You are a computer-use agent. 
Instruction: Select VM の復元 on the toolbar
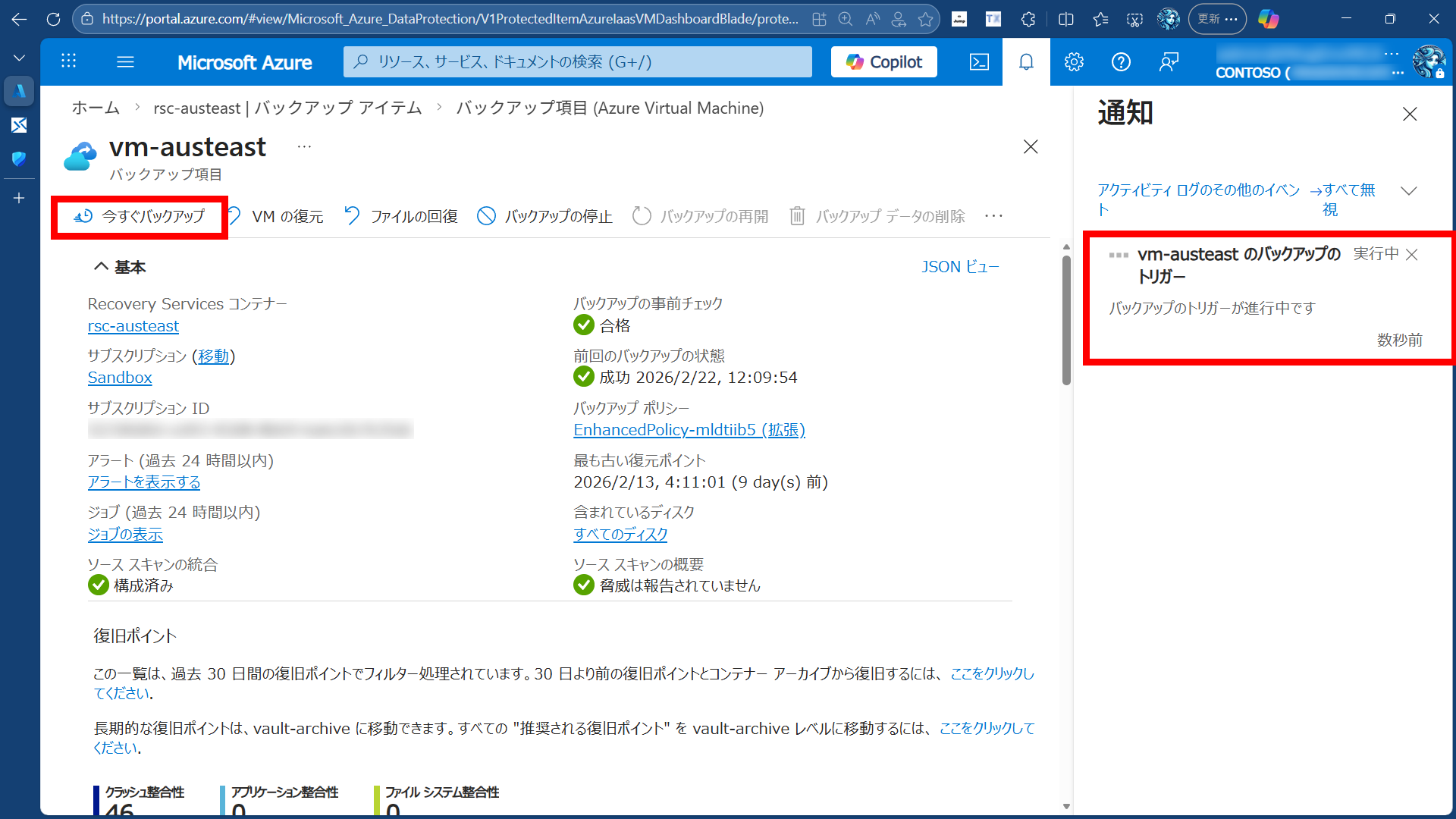pos(277,215)
